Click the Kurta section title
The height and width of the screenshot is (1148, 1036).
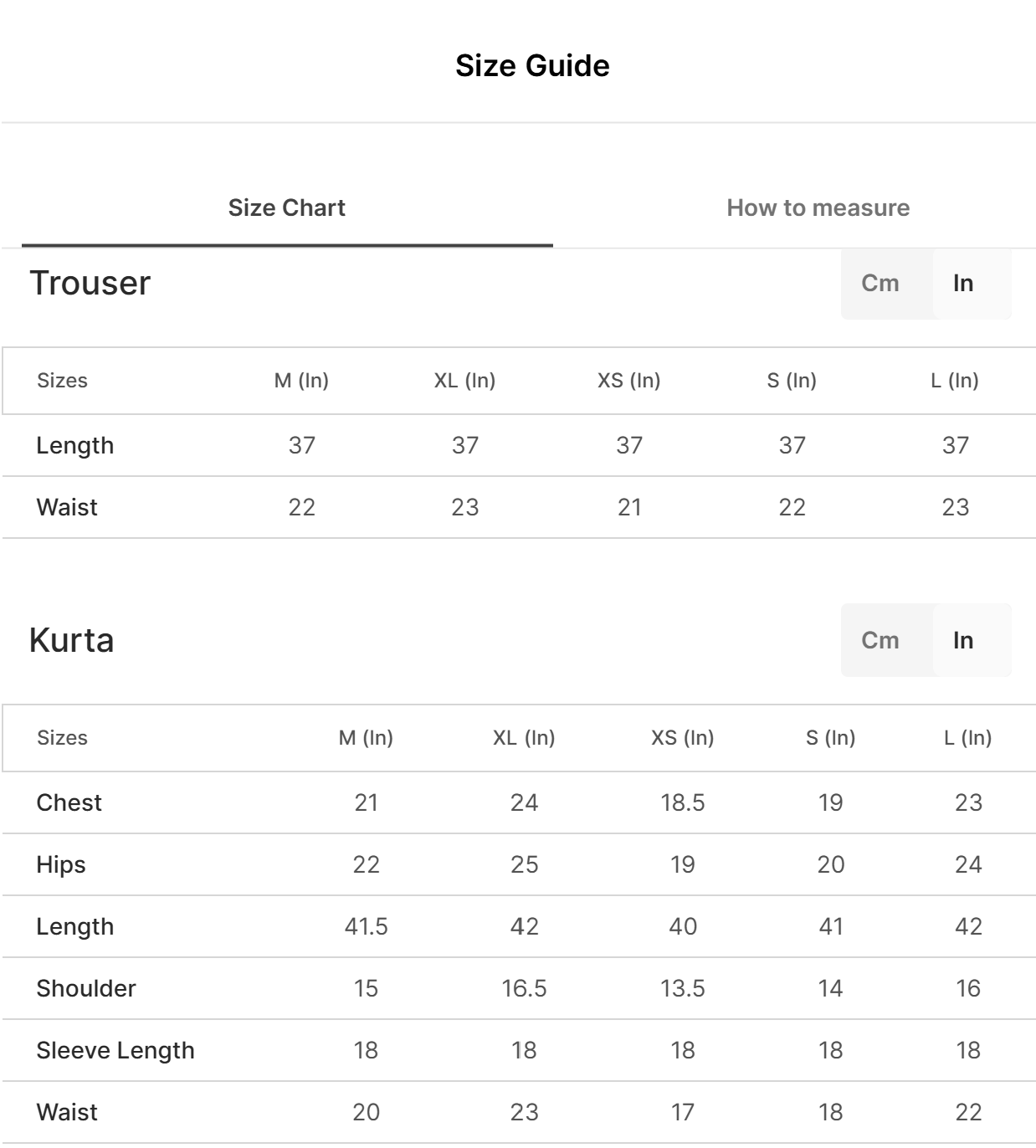[72, 640]
